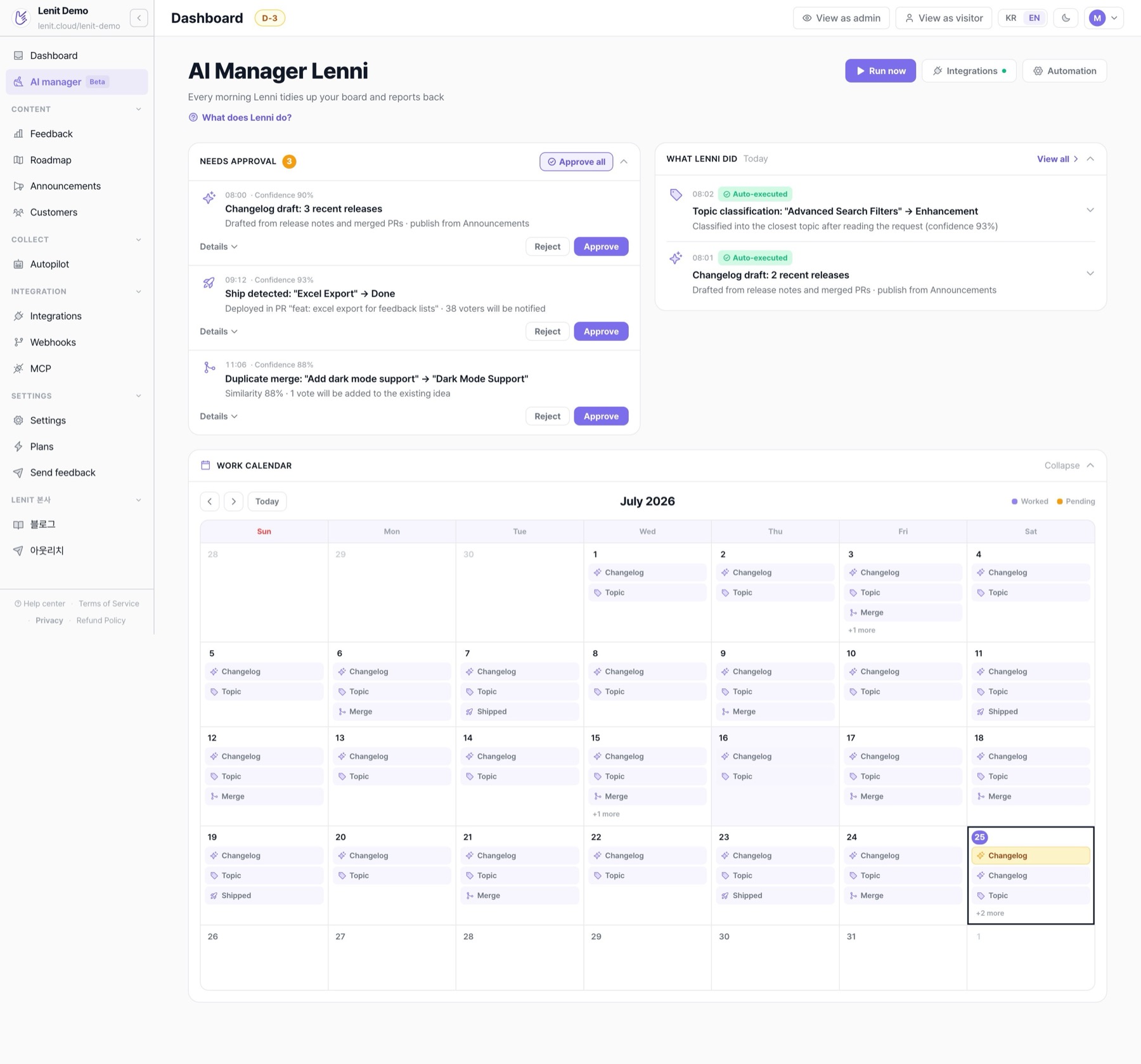Click the What does Lenni do help icon
This screenshot has height=1064, width=1141.
tap(193, 117)
